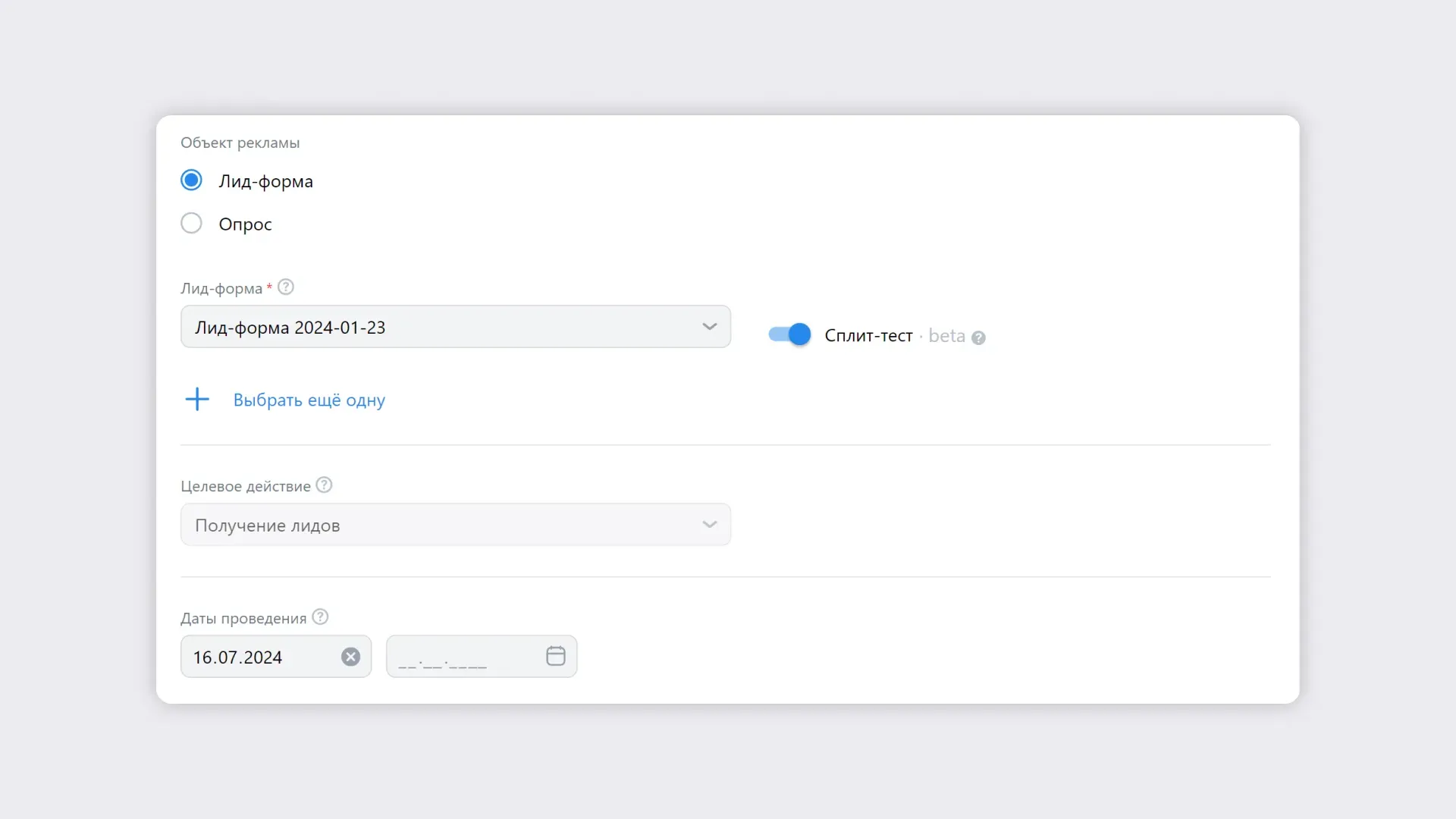
Task: Disable the Сплит-тест toggle
Action: [x=789, y=334]
